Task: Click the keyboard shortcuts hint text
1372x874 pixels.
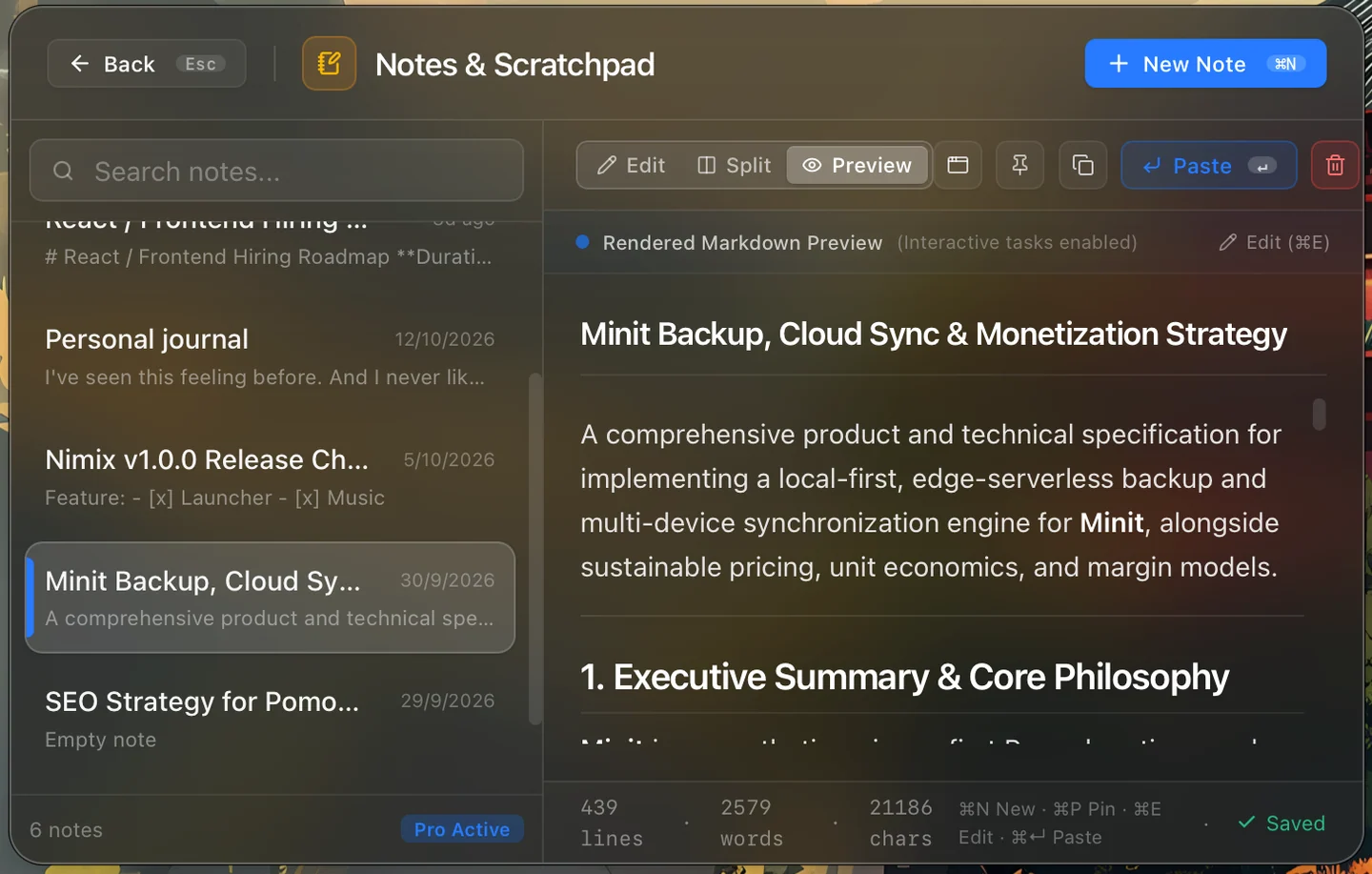Action: coord(1059,823)
